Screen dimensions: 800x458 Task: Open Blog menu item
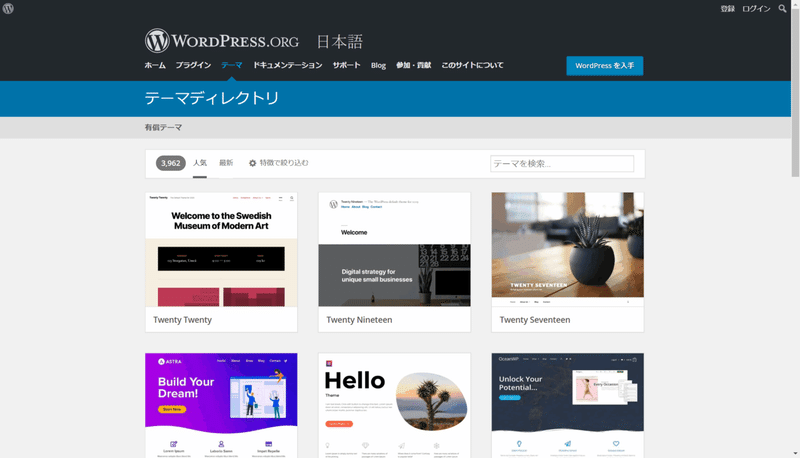(x=378, y=65)
